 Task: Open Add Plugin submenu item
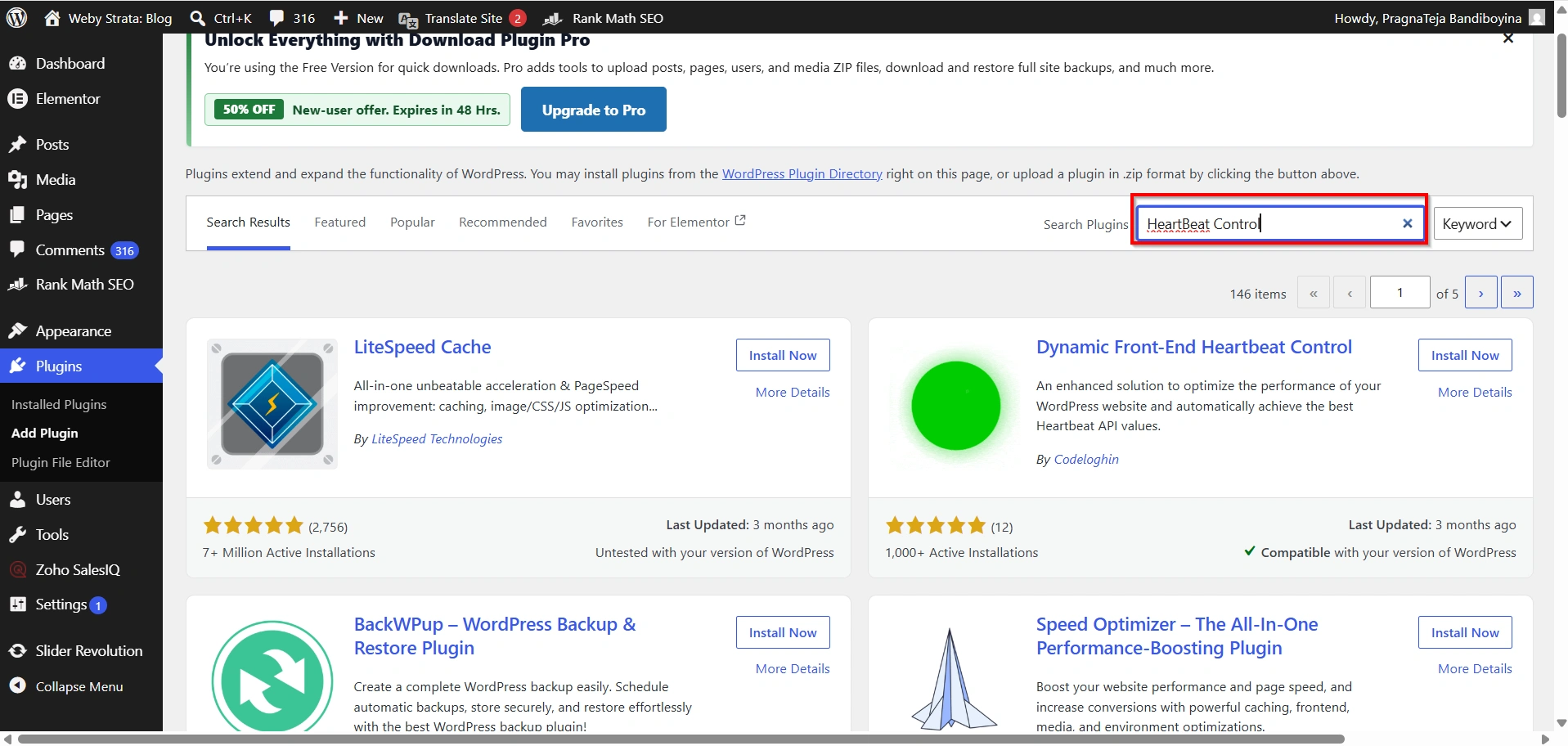click(x=45, y=433)
